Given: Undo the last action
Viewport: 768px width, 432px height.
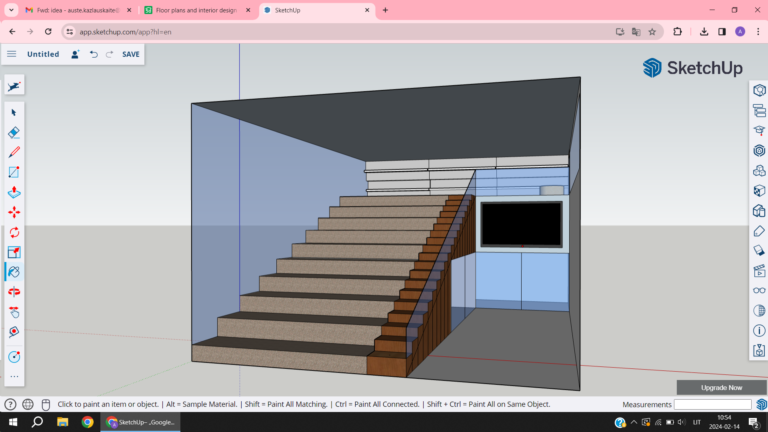Looking at the screenshot, I should tap(94, 54).
